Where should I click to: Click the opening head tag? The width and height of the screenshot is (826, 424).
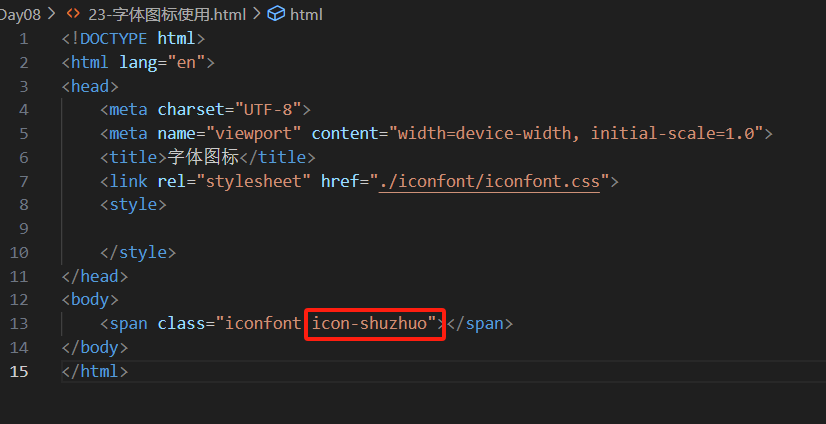[x=90, y=86]
